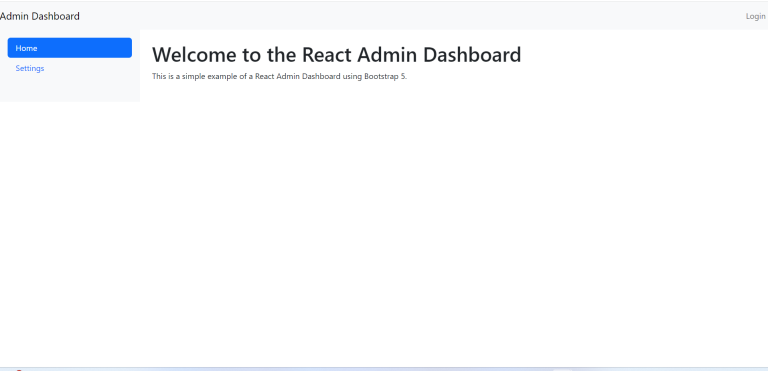Click empty navbar space between brand and Login

tap(411, 16)
